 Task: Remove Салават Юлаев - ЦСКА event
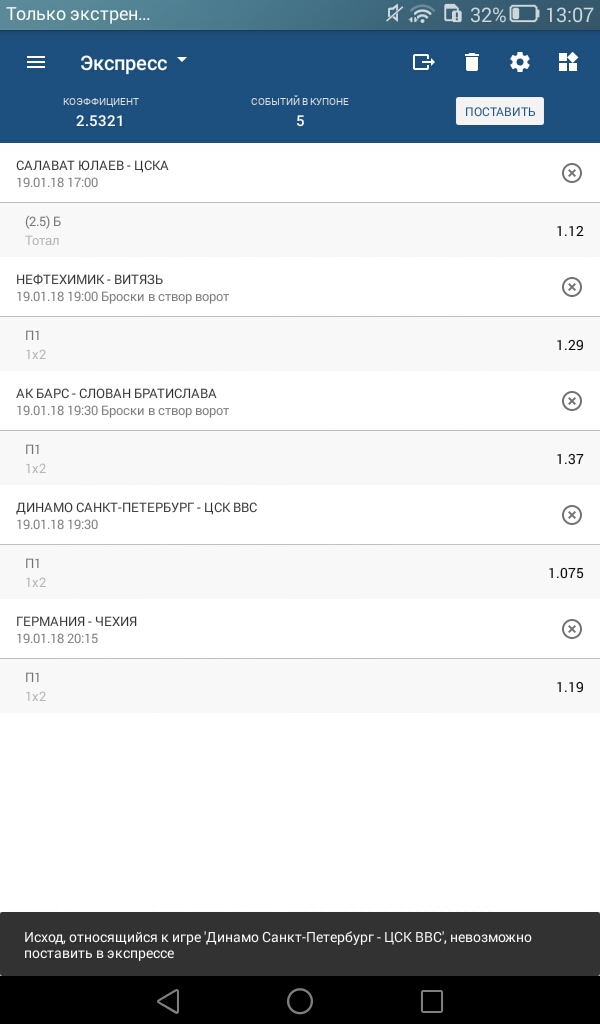[x=571, y=173]
